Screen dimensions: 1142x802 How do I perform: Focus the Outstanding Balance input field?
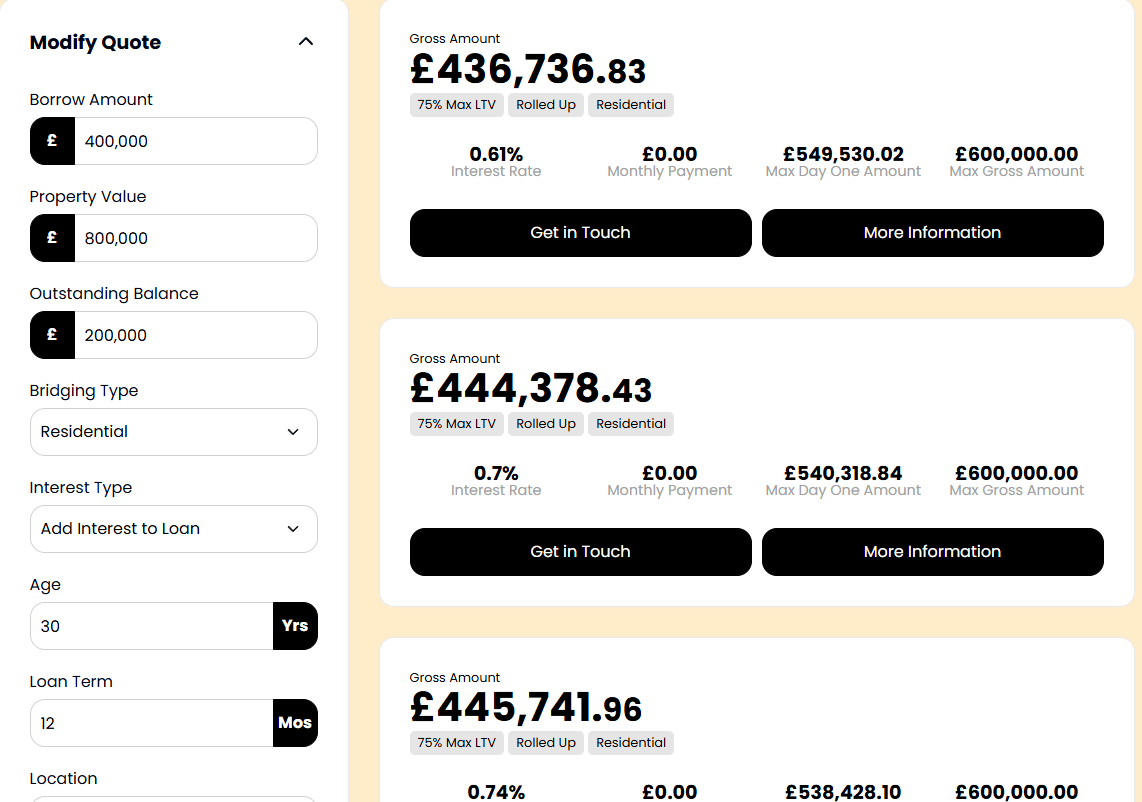pyautogui.click(x=195, y=335)
